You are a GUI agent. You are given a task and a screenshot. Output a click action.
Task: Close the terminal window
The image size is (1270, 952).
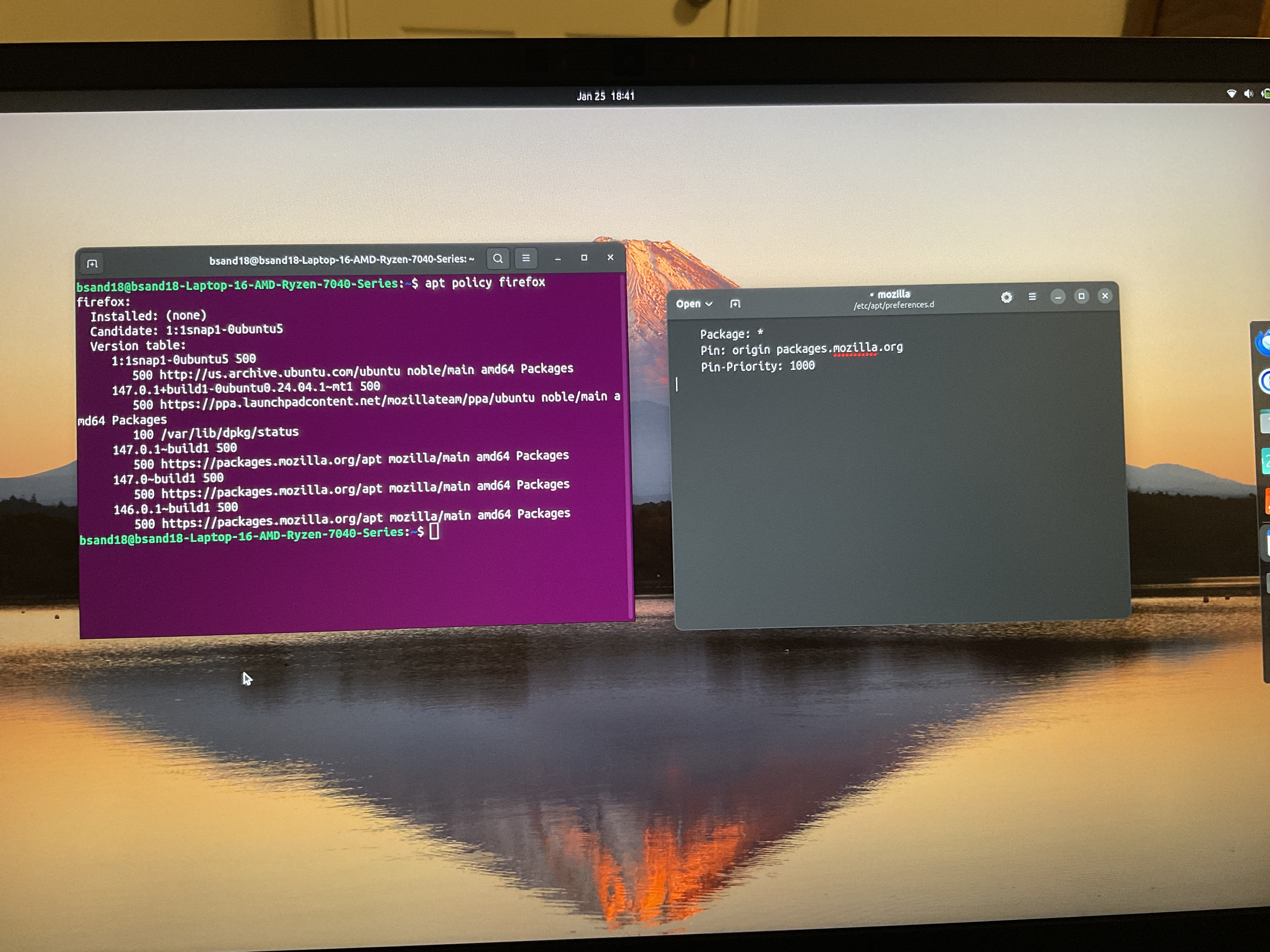point(610,258)
